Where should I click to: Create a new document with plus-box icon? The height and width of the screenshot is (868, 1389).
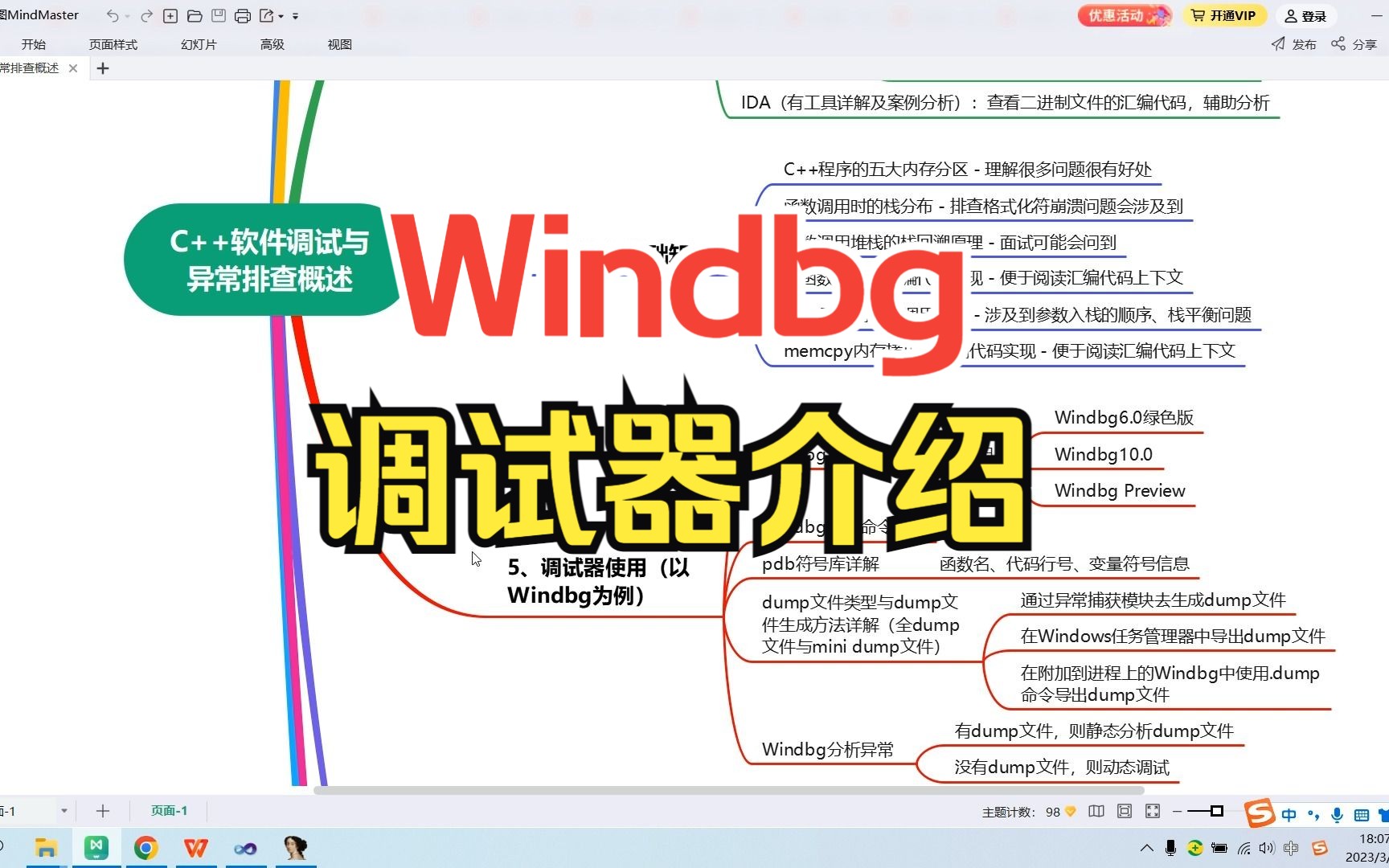(x=170, y=16)
